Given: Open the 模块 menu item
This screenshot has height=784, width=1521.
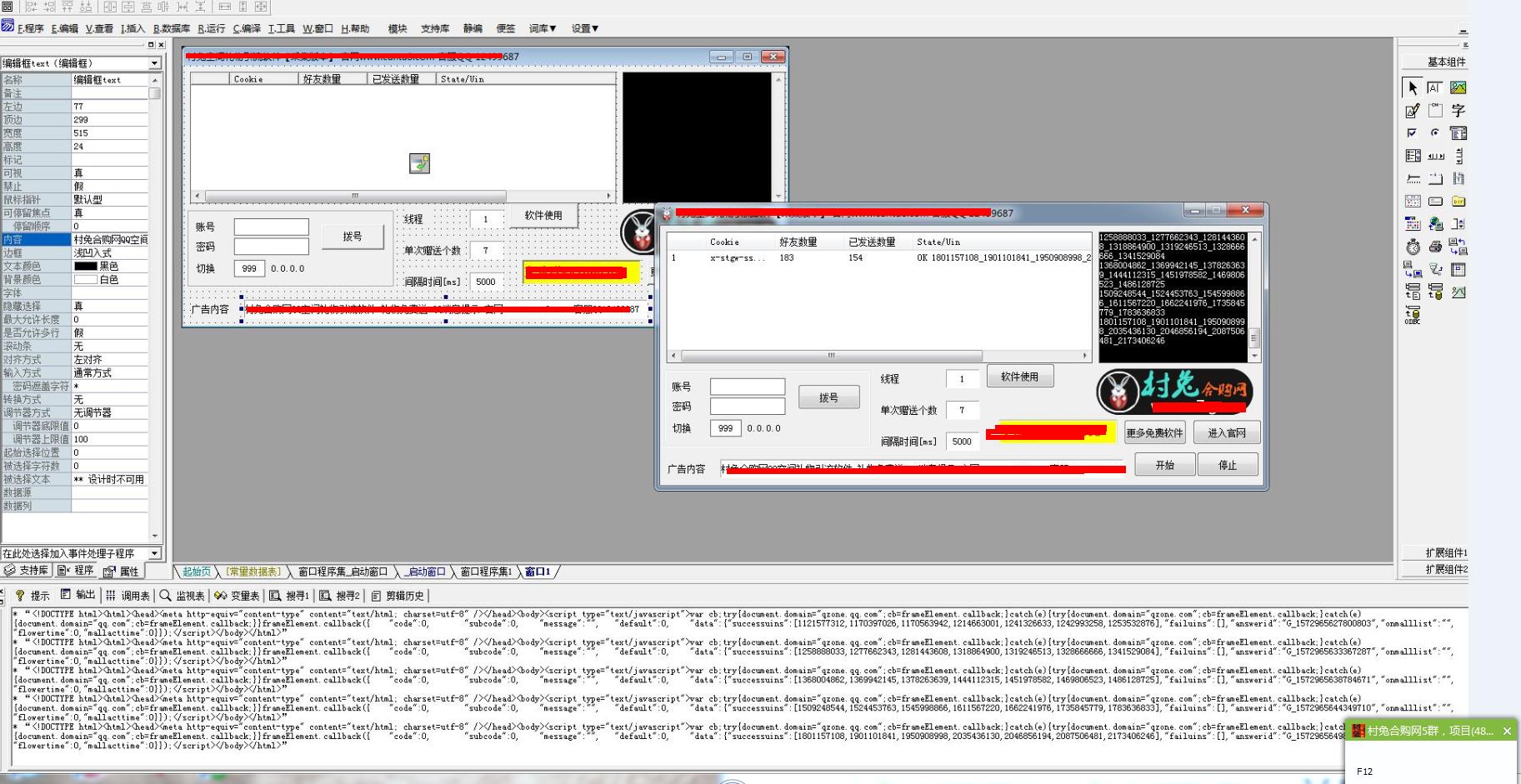Looking at the screenshot, I should [x=398, y=28].
